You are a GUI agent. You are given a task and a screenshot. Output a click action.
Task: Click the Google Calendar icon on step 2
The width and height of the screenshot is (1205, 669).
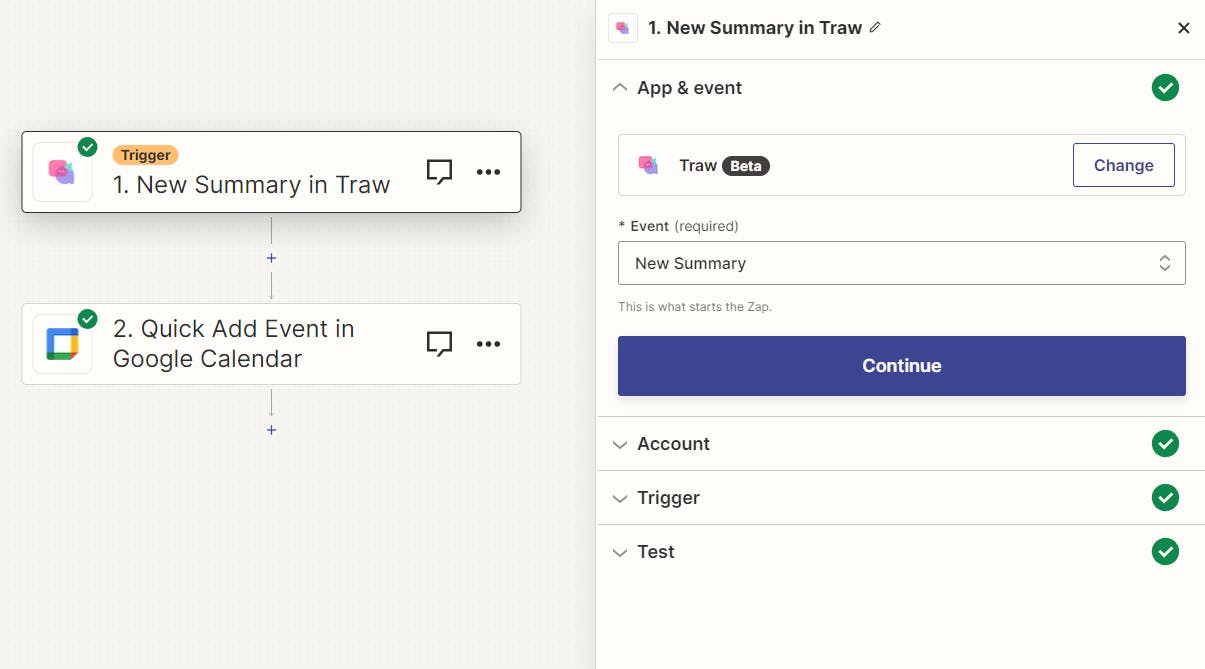[62, 344]
